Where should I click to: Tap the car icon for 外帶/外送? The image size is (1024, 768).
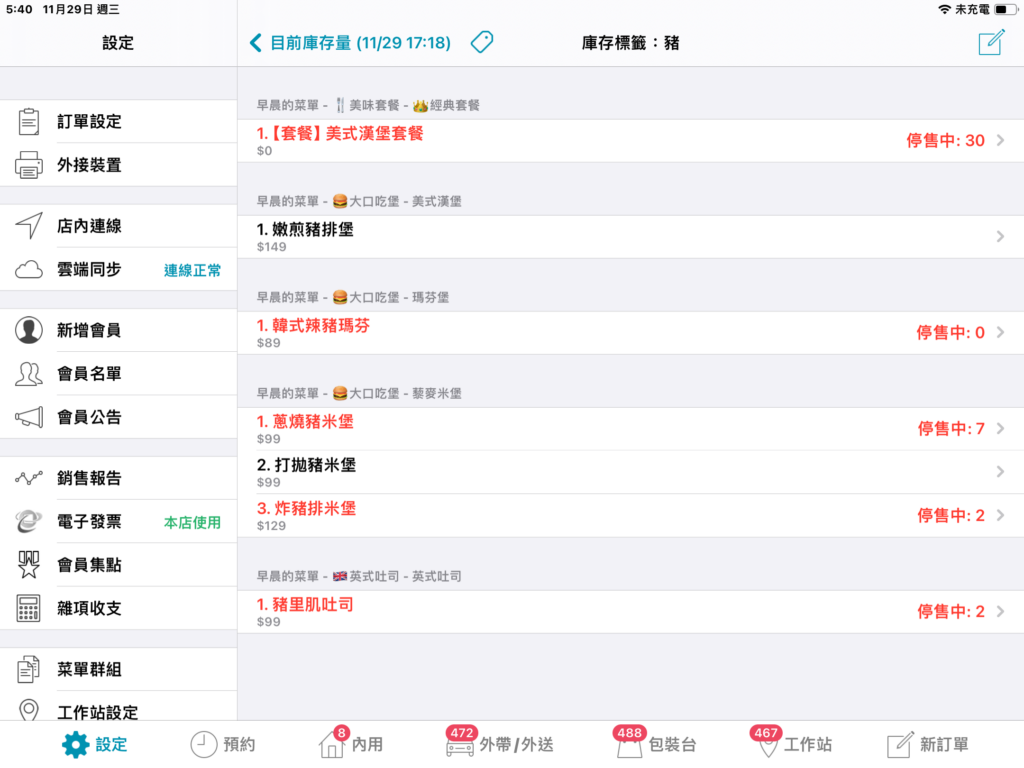click(460, 748)
